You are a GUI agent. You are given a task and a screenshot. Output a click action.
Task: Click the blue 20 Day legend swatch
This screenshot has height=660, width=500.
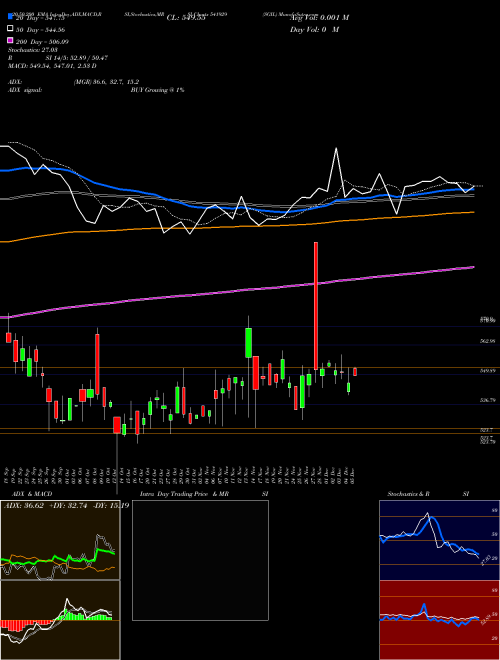click(10, 16)
